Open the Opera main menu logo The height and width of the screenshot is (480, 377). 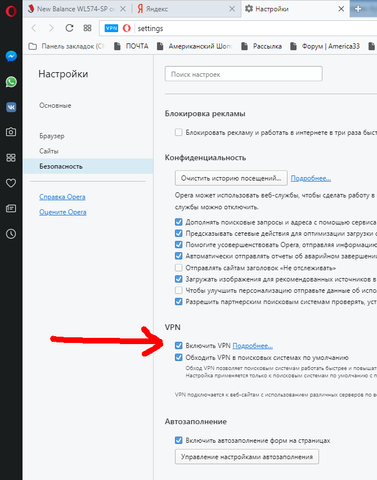11,11
